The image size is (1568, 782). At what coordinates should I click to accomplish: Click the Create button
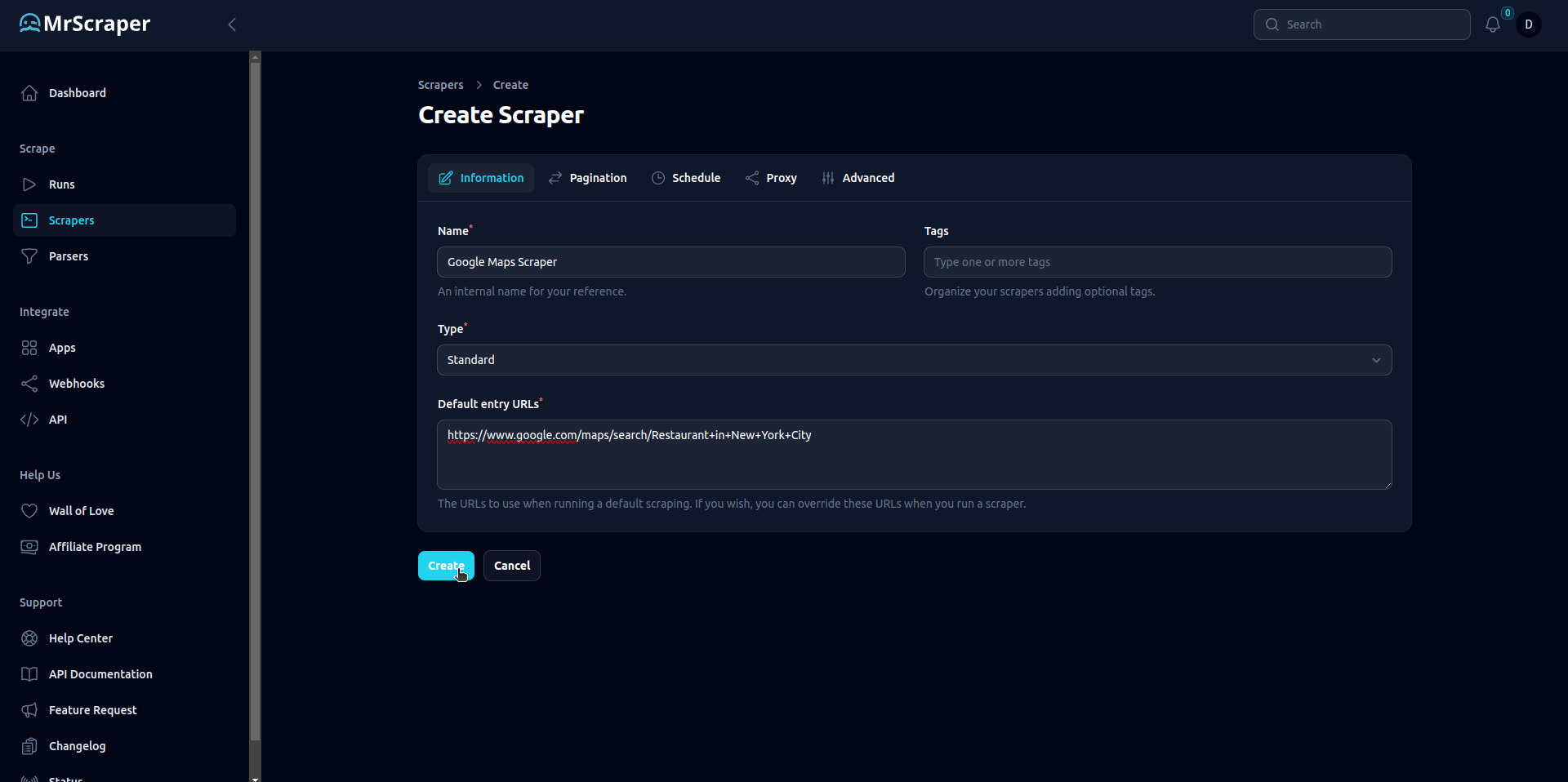point(446,566)
